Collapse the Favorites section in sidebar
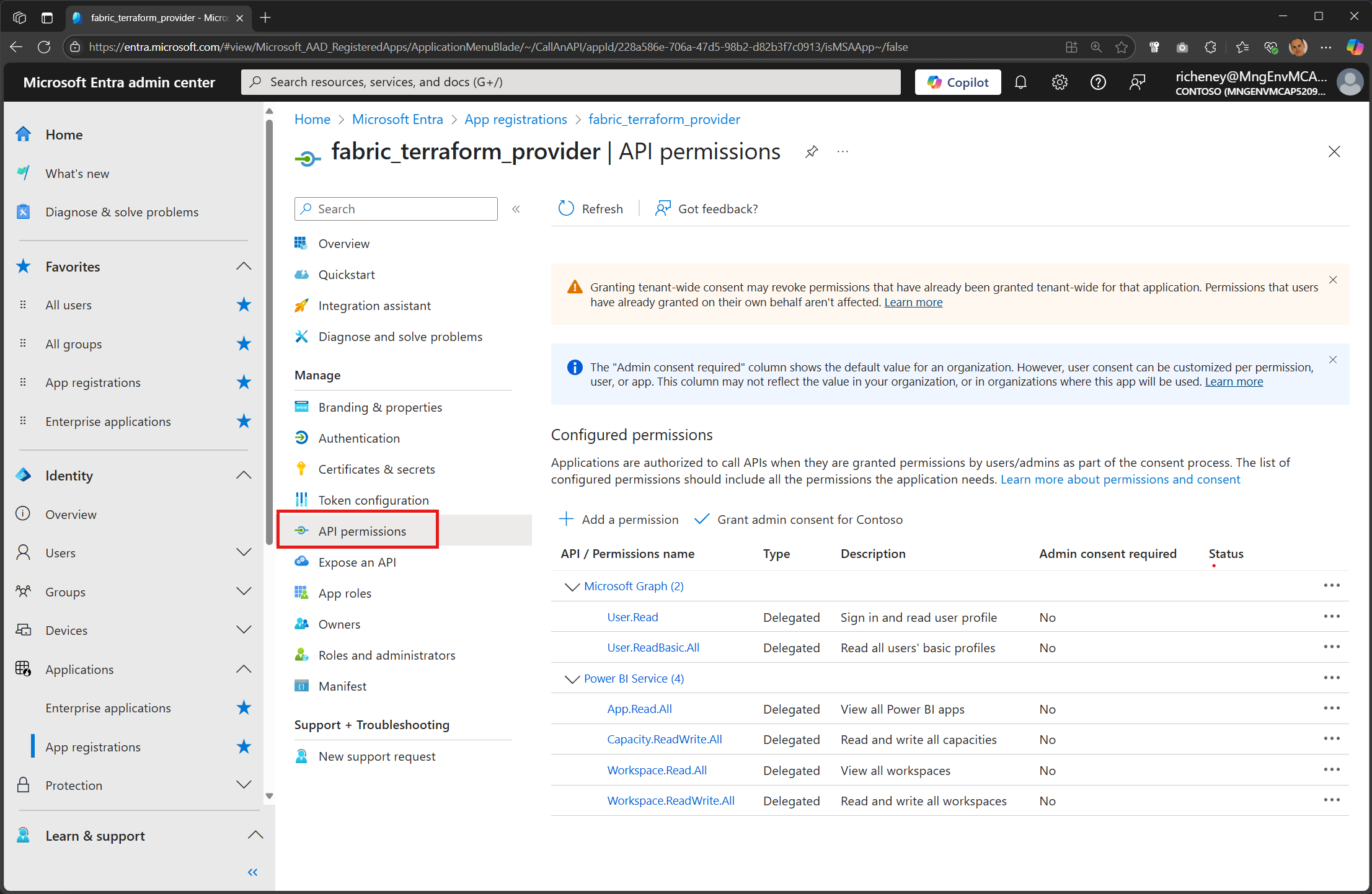 [x=244, y=266]
